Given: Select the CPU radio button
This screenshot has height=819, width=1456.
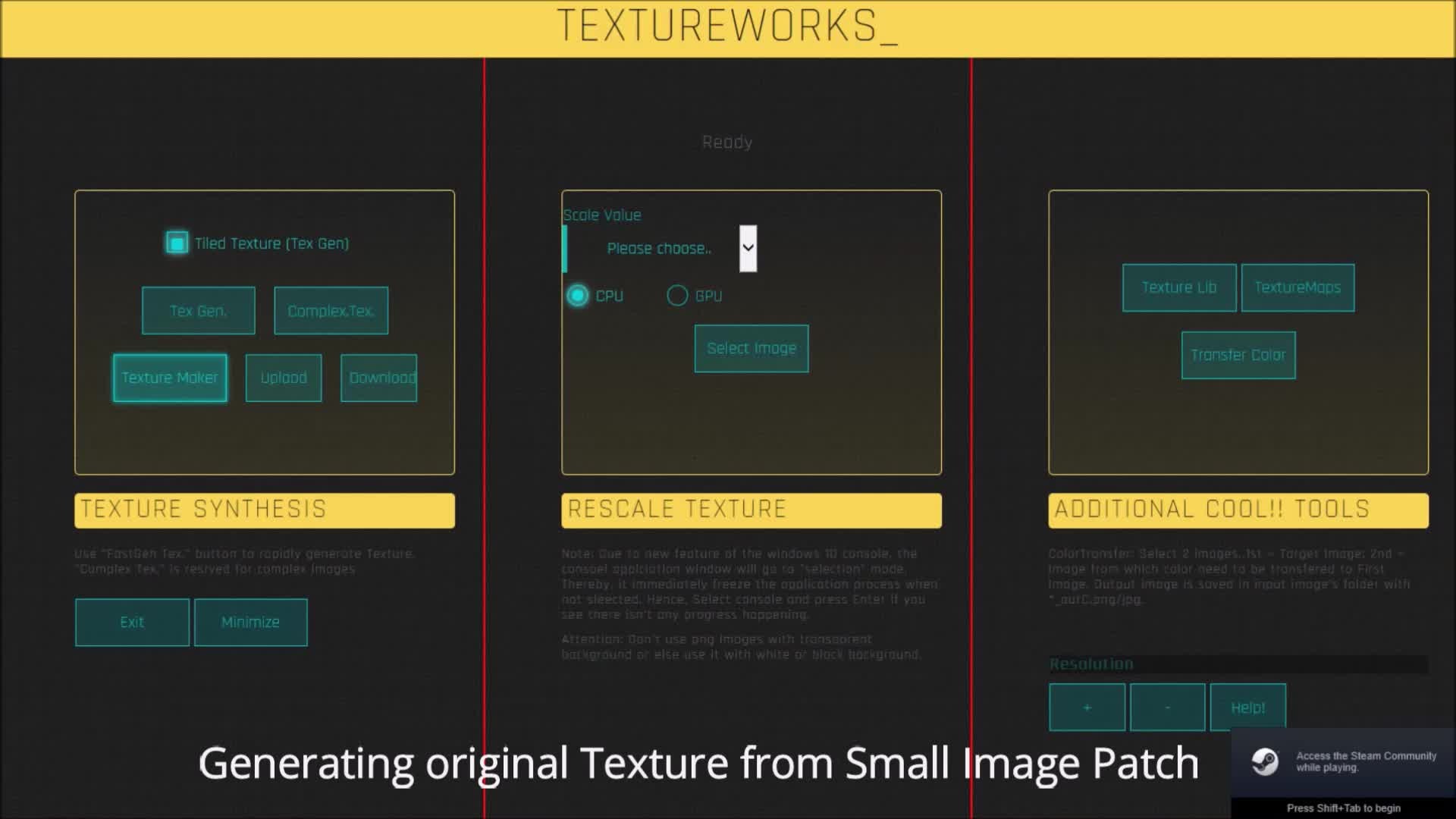Looking at the screenshot, I should [x=578, y=296].
